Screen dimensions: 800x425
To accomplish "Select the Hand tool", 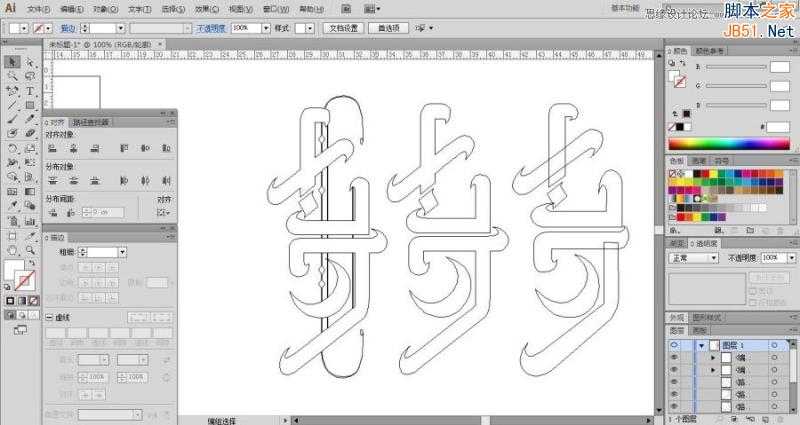I will click(12, 250).
